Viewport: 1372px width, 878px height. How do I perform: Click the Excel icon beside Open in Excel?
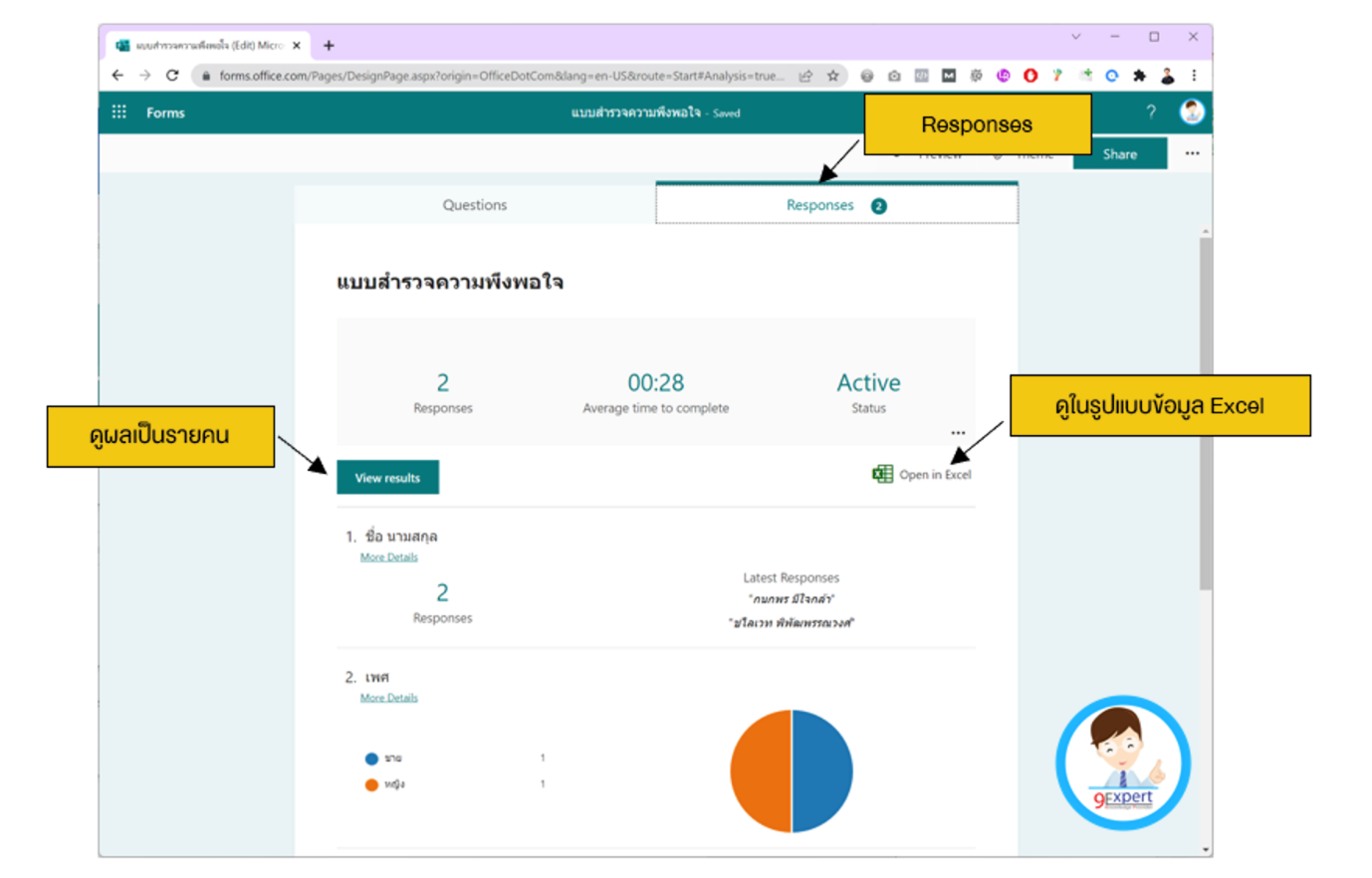coord(882,474)
